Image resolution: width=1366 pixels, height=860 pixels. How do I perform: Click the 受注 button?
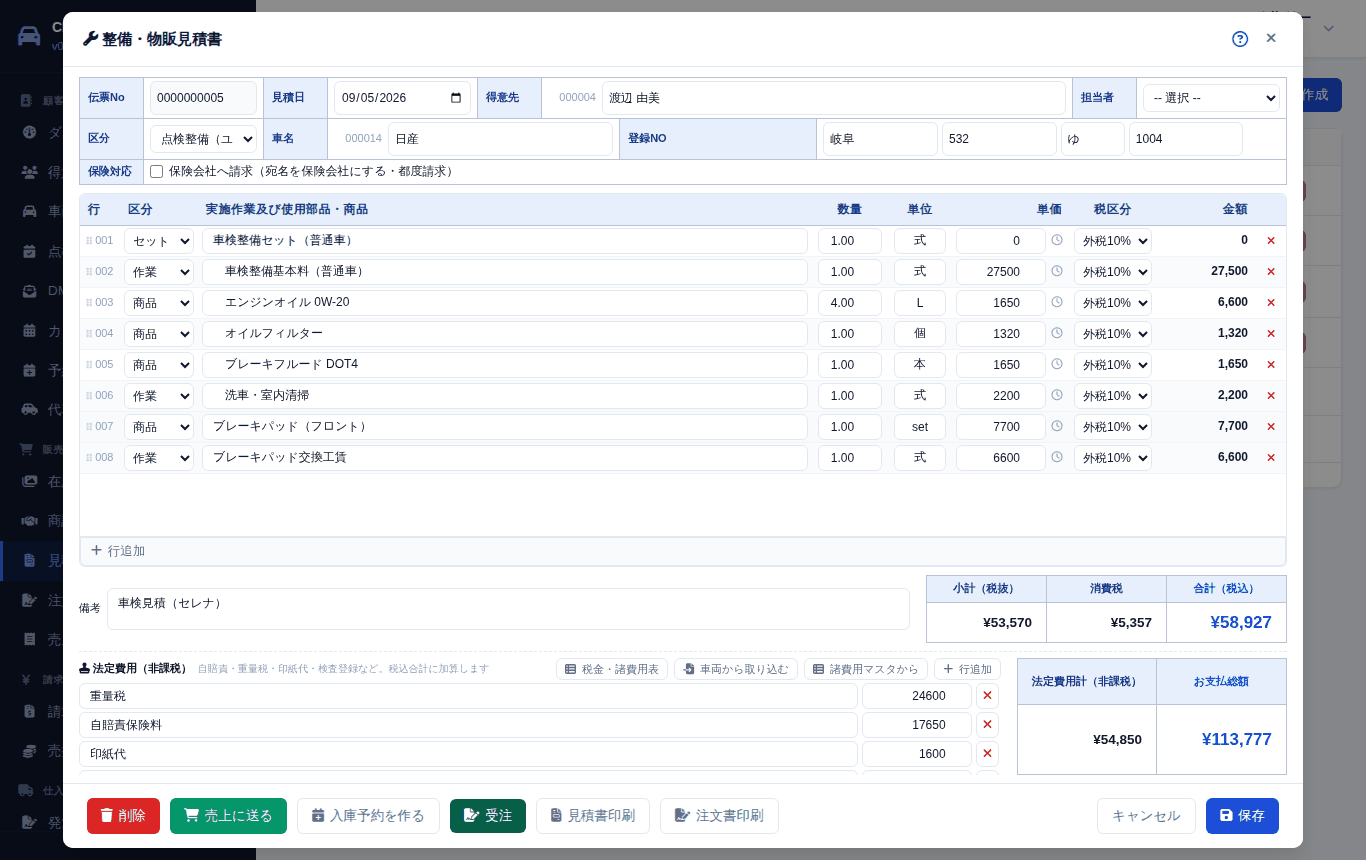click(488, 816)
